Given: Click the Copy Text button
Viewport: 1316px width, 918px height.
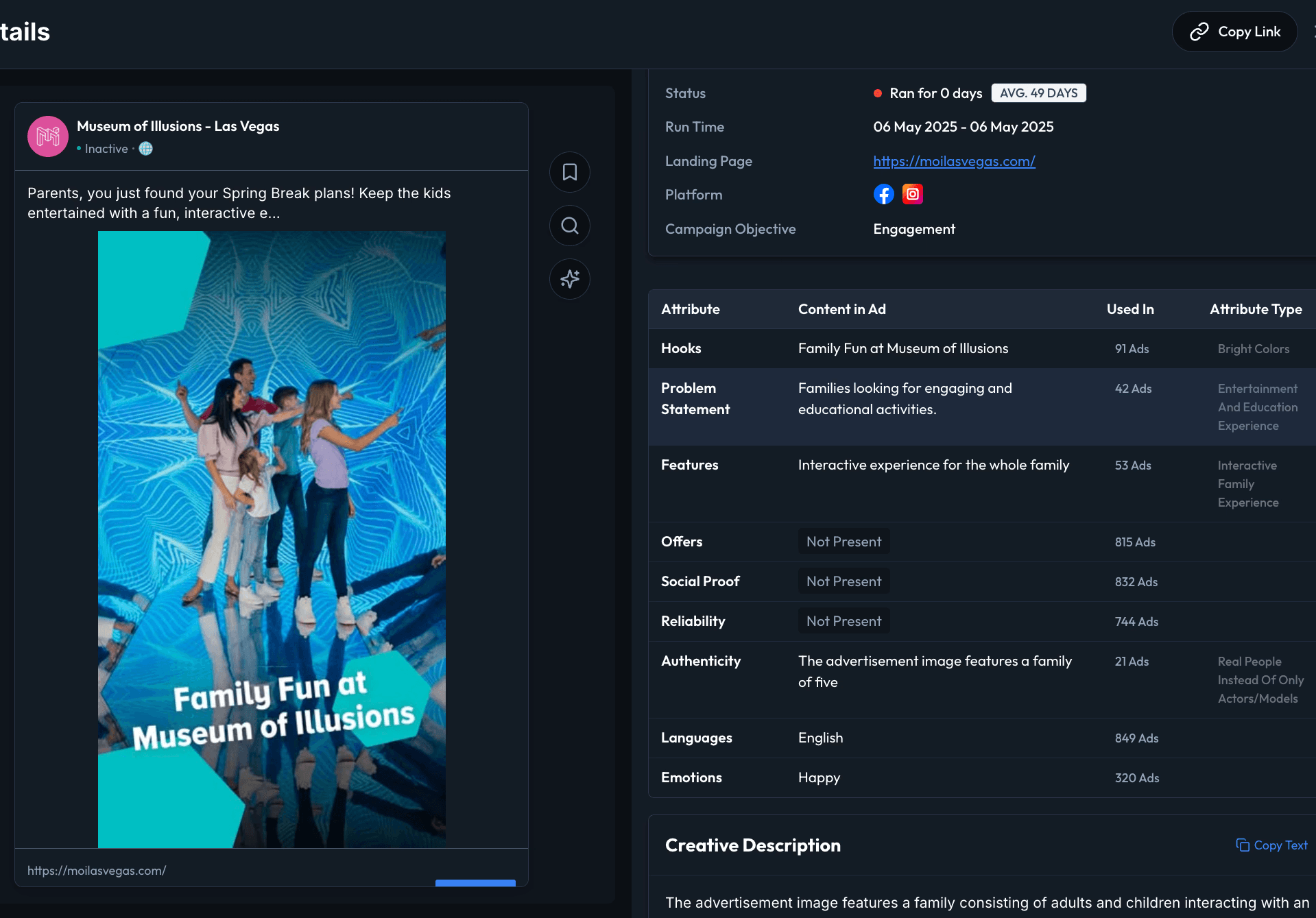Looking at the screenshot, I should point(1271,845).
